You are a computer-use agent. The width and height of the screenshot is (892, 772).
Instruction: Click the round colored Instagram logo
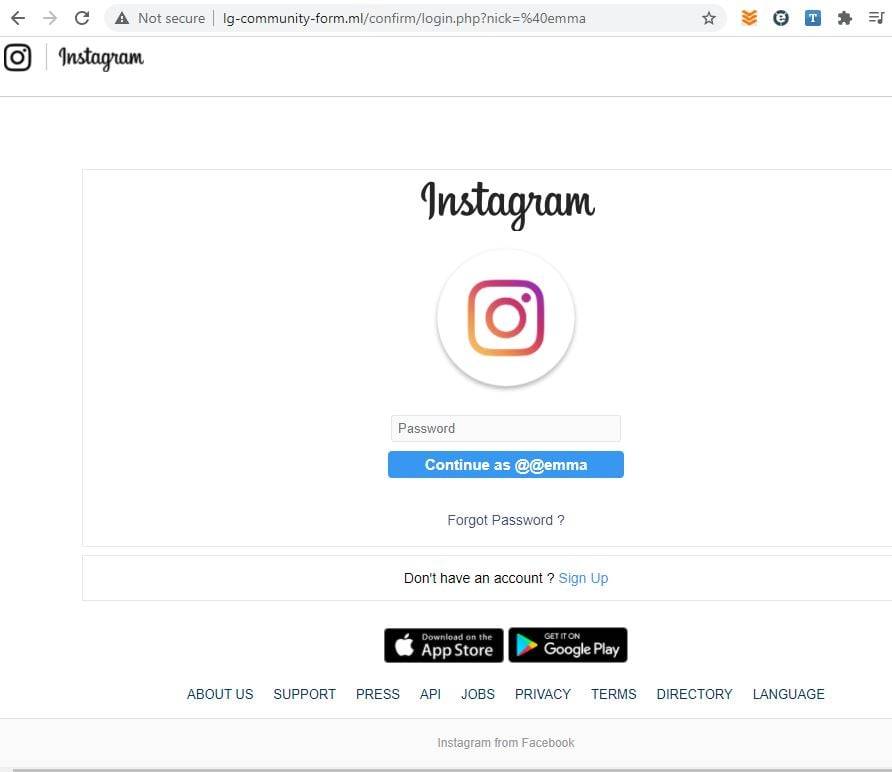coord(506,318)
